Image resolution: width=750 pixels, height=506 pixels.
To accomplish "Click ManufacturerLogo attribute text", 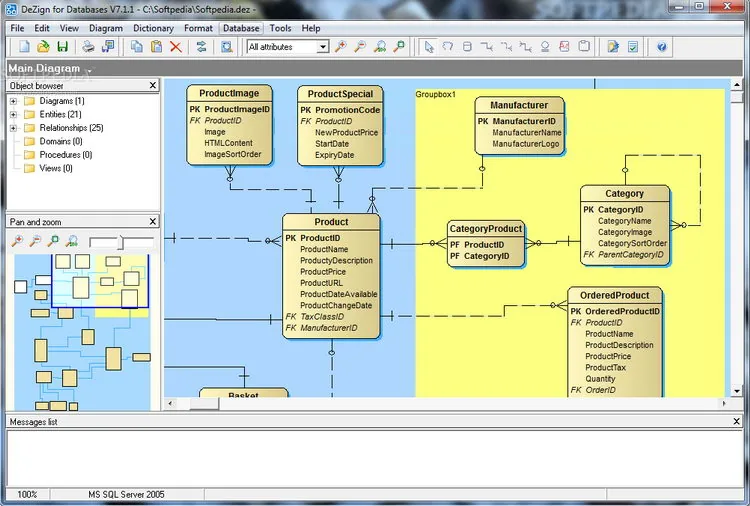I will coord(526,144).
